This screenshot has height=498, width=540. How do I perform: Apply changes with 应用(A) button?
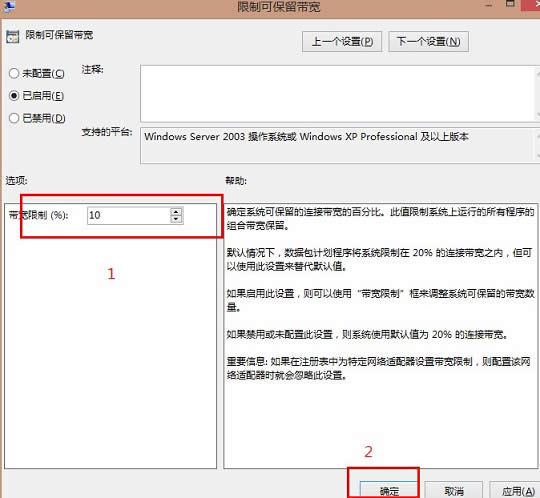(515, 490)
